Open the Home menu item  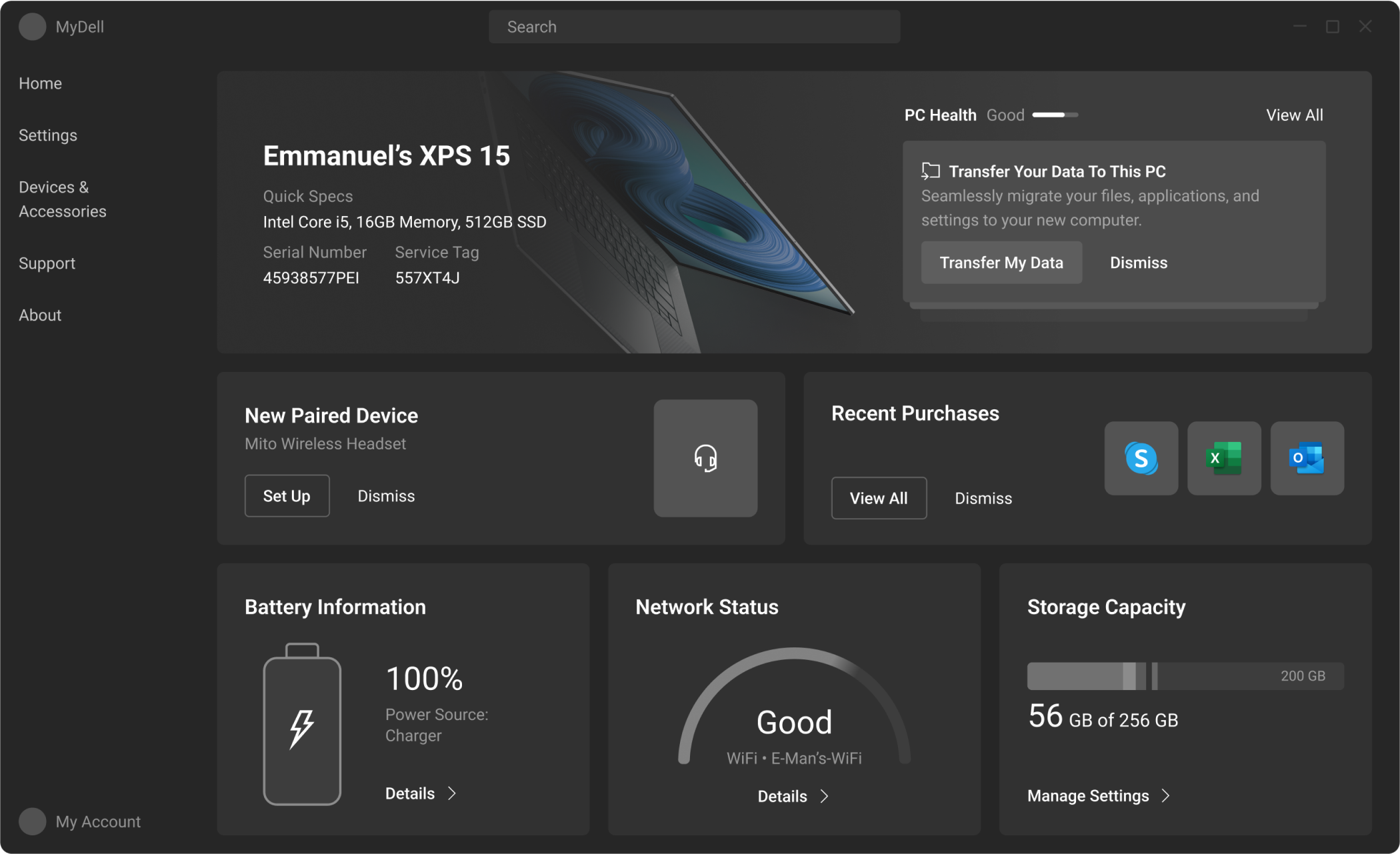(40, 83)
